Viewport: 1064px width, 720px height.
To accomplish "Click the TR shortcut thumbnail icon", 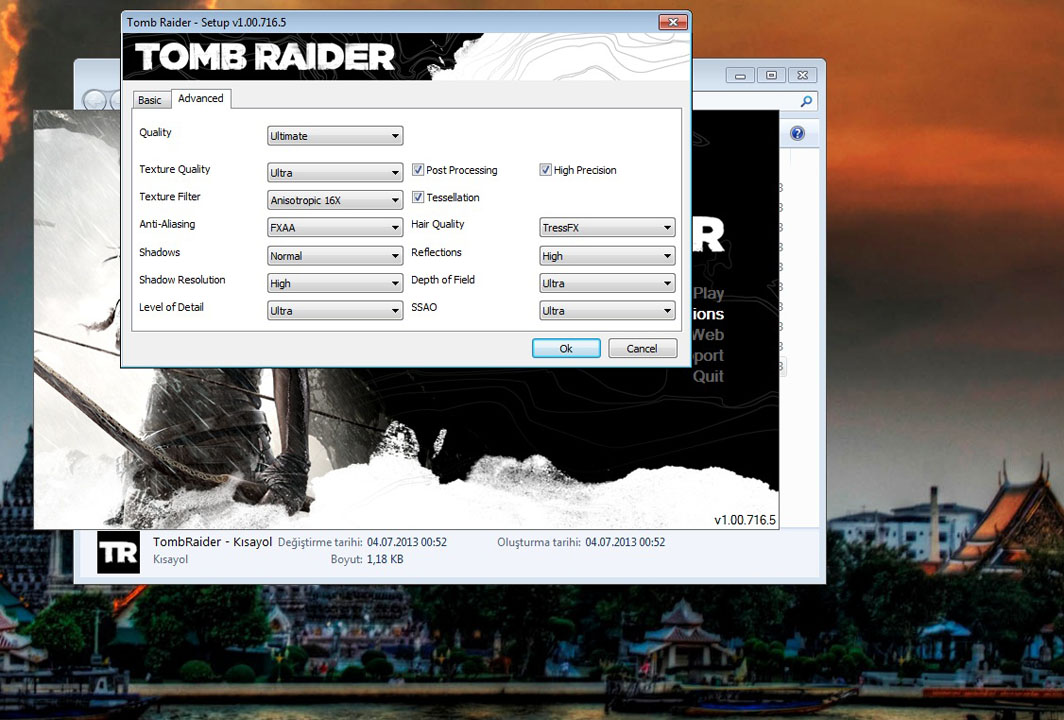I will click(119, 552).
